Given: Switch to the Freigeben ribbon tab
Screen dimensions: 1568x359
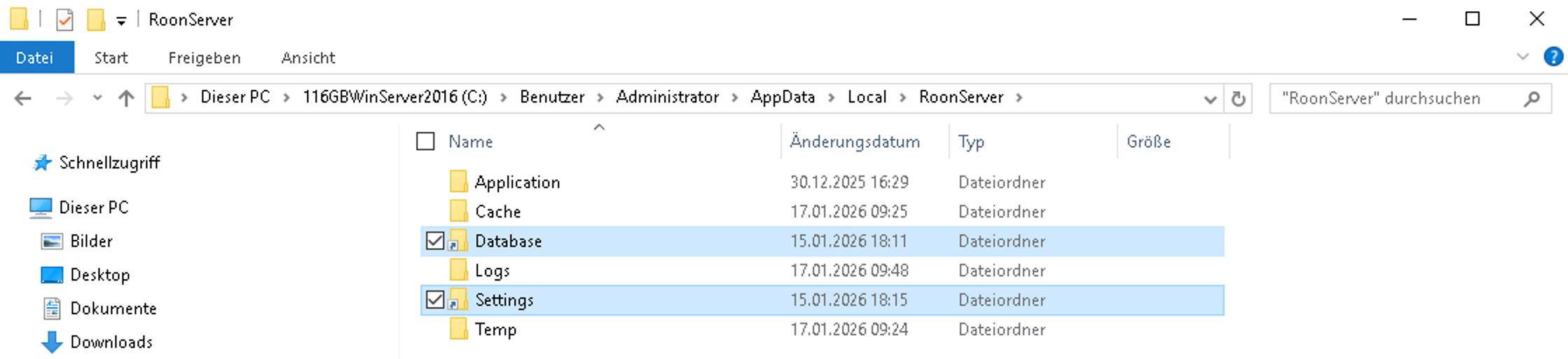Looking at the screenshot, I should click(x=205, y=57).
